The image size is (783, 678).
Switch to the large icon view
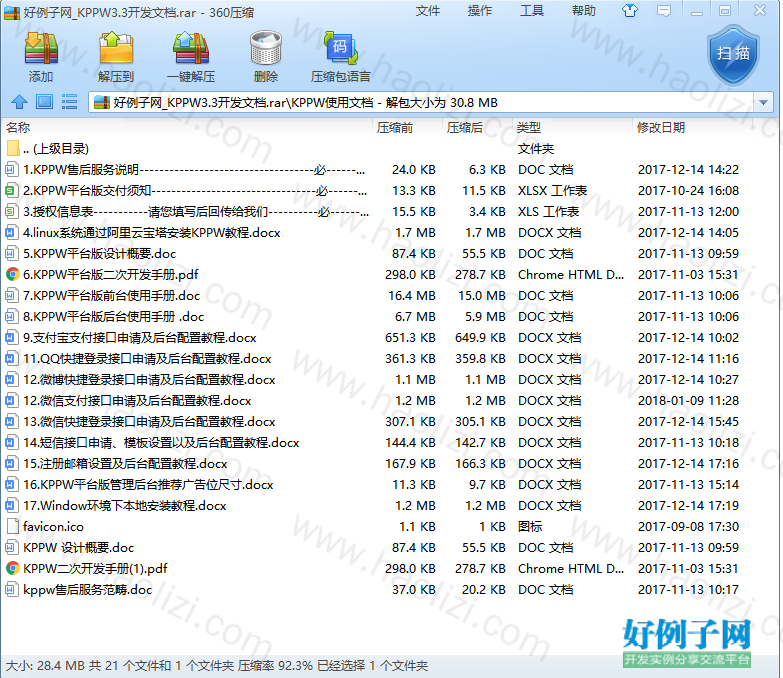pyautogui.click(x=44, y=102)
